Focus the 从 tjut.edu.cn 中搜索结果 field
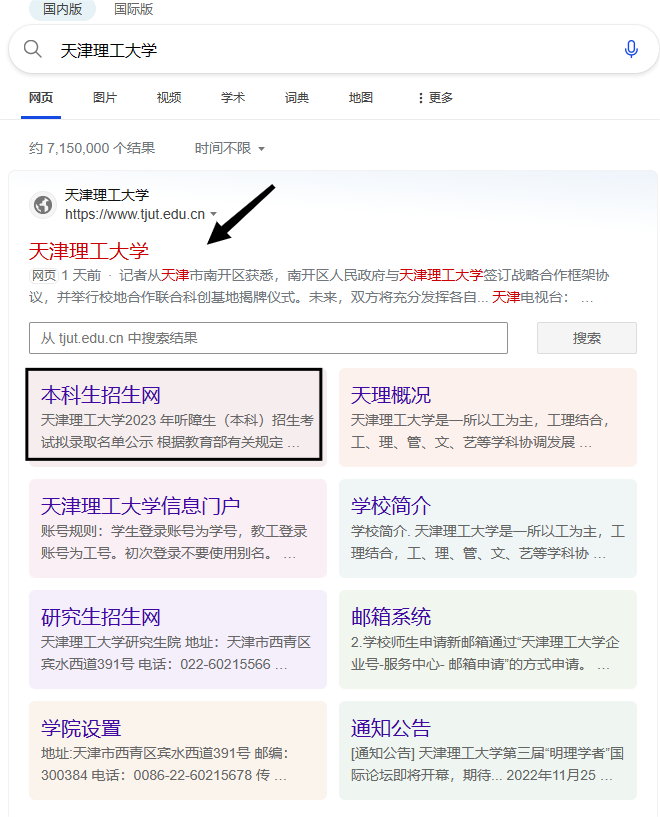660x817 pixels. (268, 338)
